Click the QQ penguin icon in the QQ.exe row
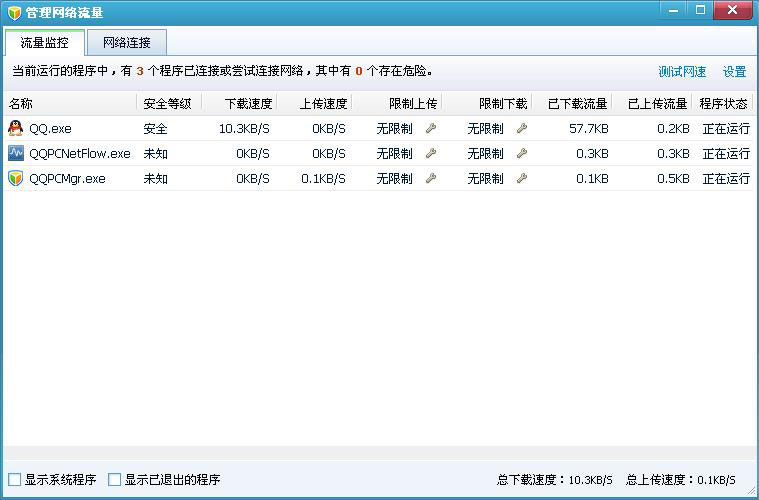 15,128
